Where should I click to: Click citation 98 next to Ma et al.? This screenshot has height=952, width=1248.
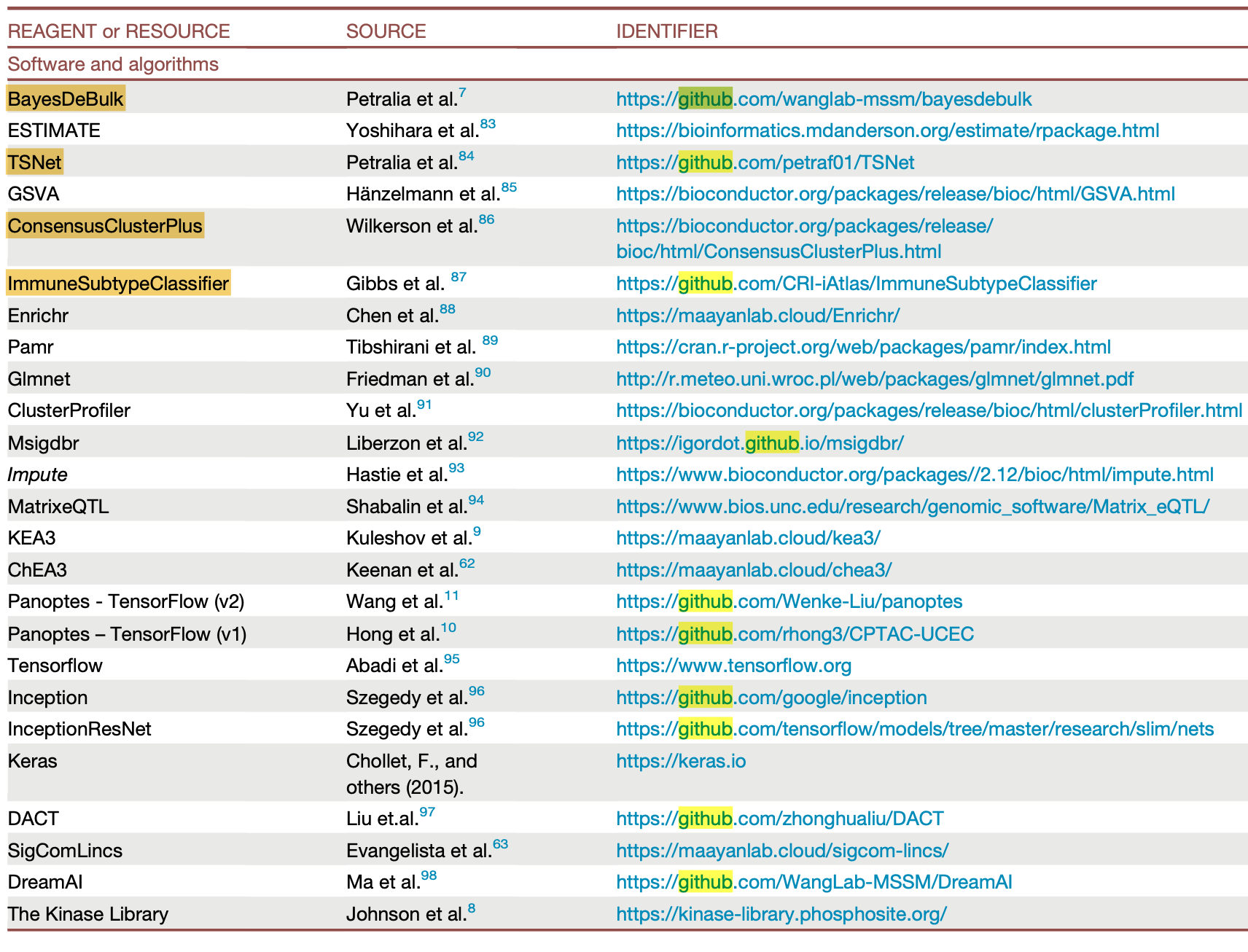point(429,875)
